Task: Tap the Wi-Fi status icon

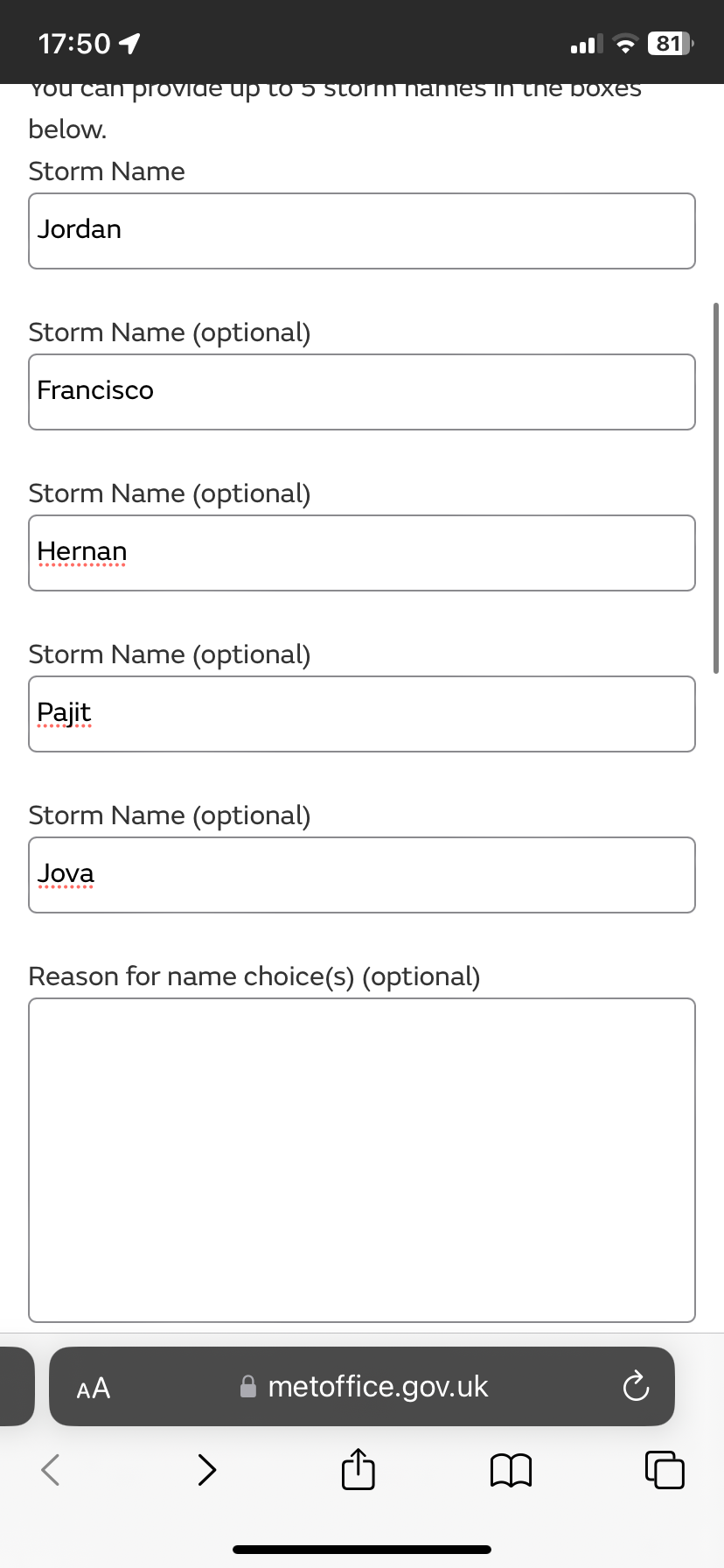Action: tap(625, 44)
